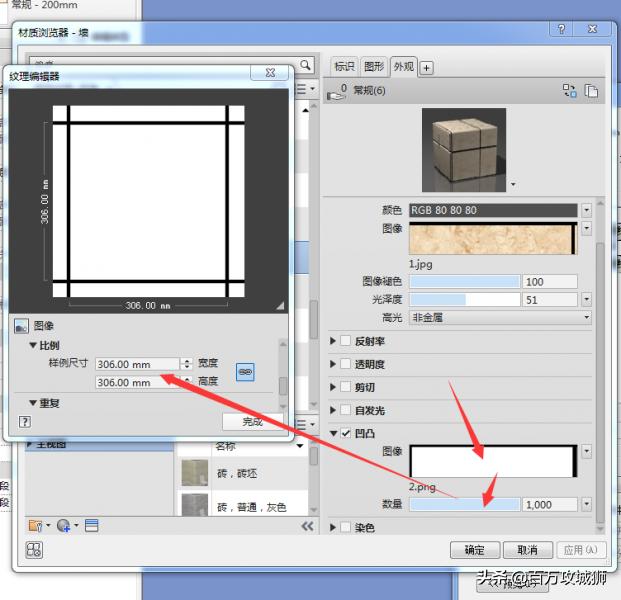Expand the 反射率 section

coord(333,341)
